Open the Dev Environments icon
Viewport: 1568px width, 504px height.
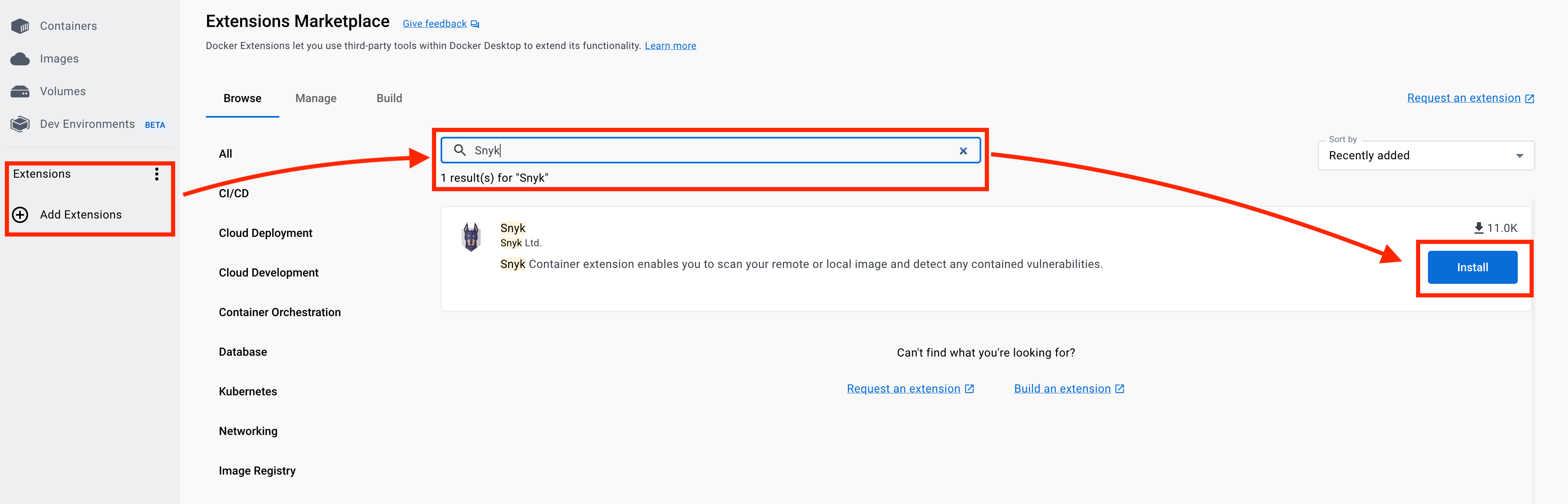(x=20, y=124)
